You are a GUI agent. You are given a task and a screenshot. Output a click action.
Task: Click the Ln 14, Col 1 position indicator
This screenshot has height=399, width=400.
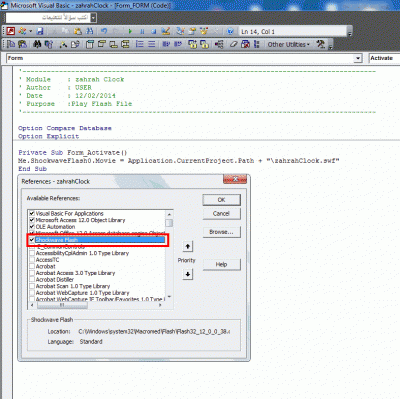pos(258,32)
